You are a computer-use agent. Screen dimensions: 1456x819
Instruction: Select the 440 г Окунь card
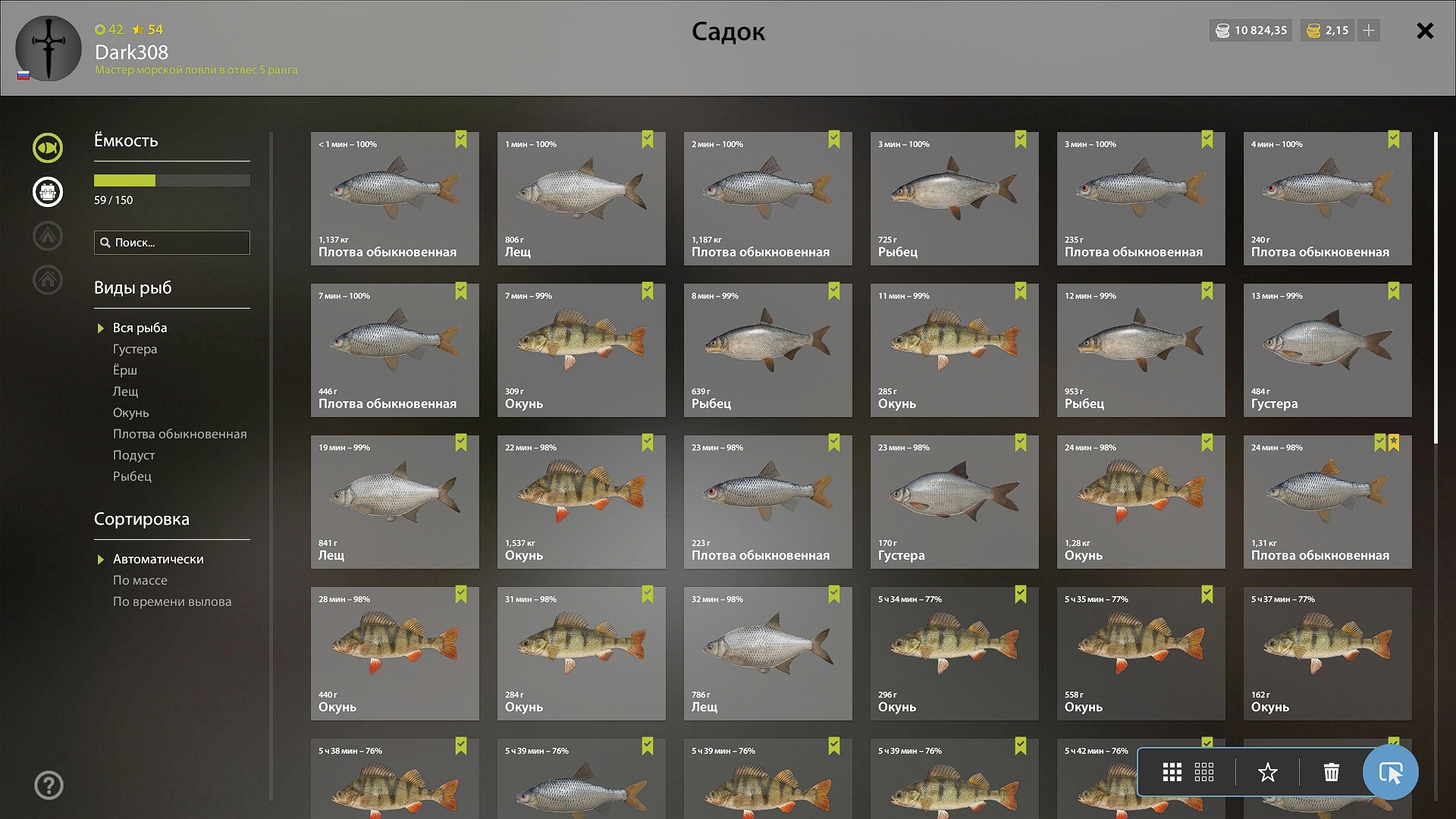pos(395,654)
